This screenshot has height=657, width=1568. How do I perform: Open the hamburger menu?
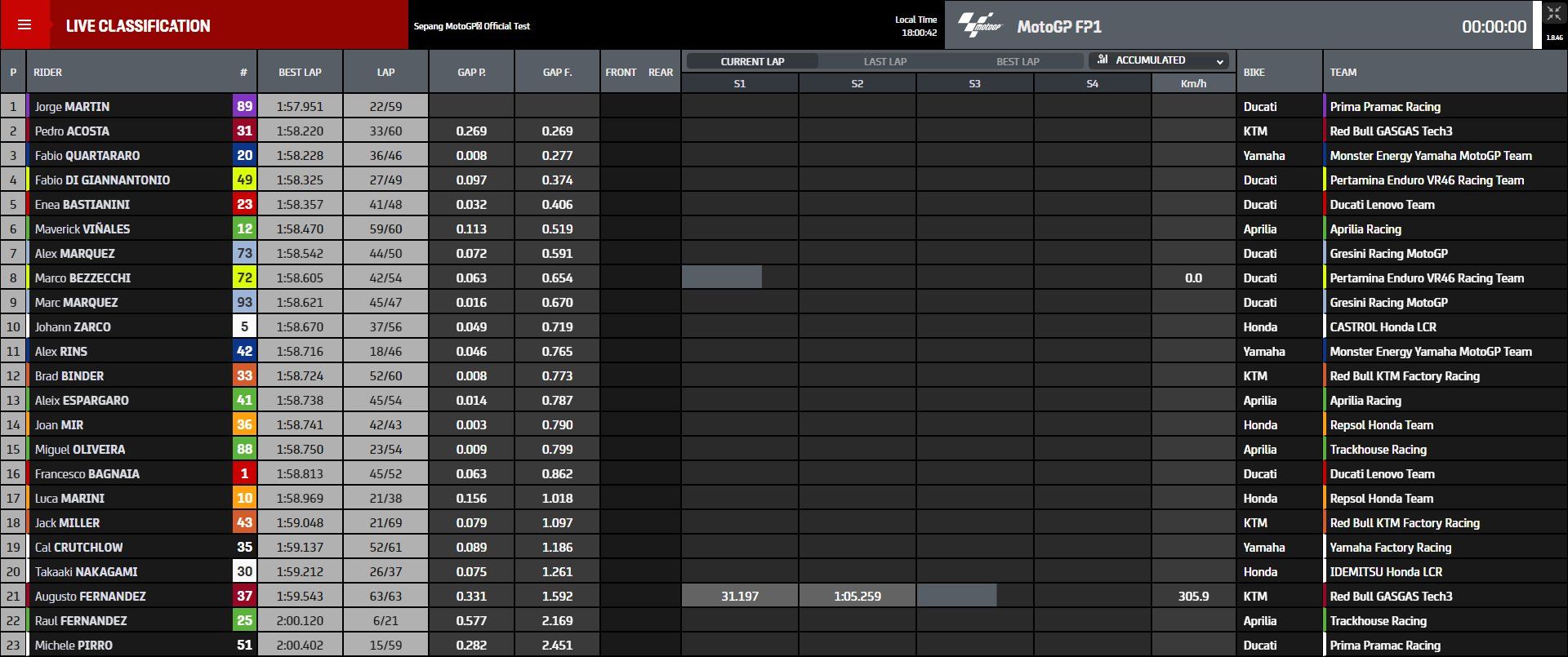(24, 25)
